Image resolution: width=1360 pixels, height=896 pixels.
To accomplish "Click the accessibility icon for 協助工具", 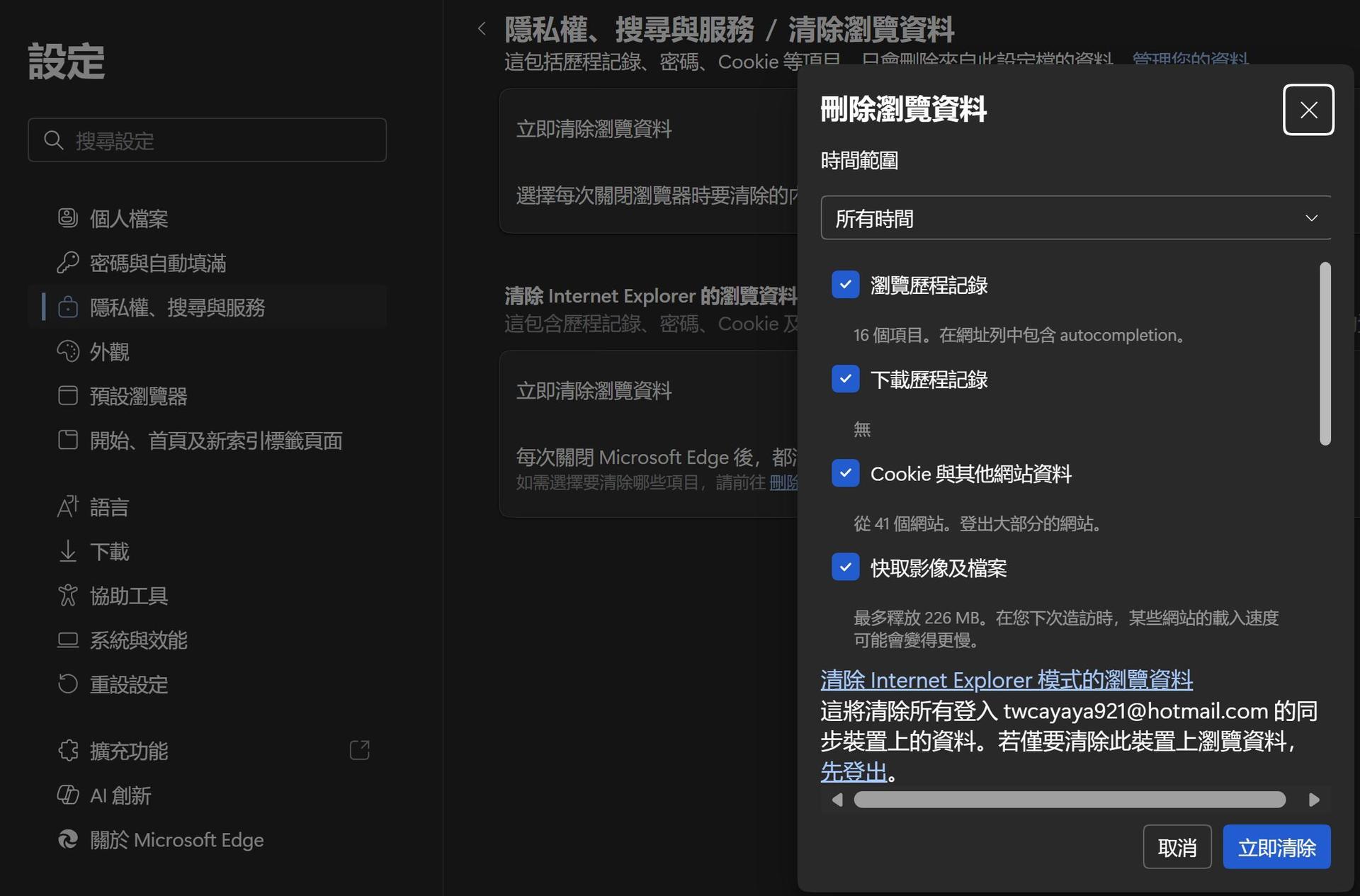I will 67,595.
